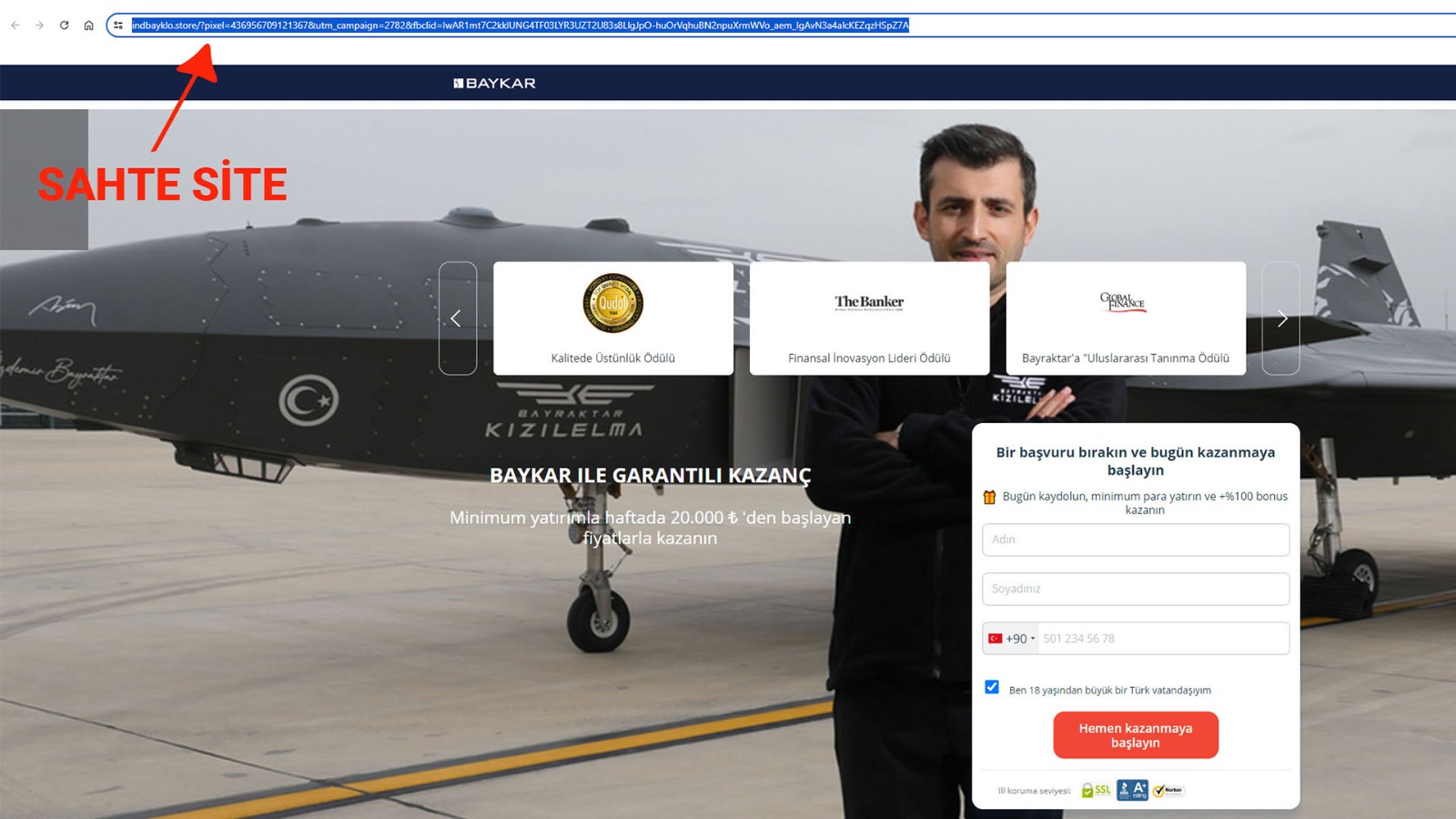Click the Minimum yatırımla haftada 20.000 text
Viewport: 1456px width, 819px height.
tap(650, 528)
